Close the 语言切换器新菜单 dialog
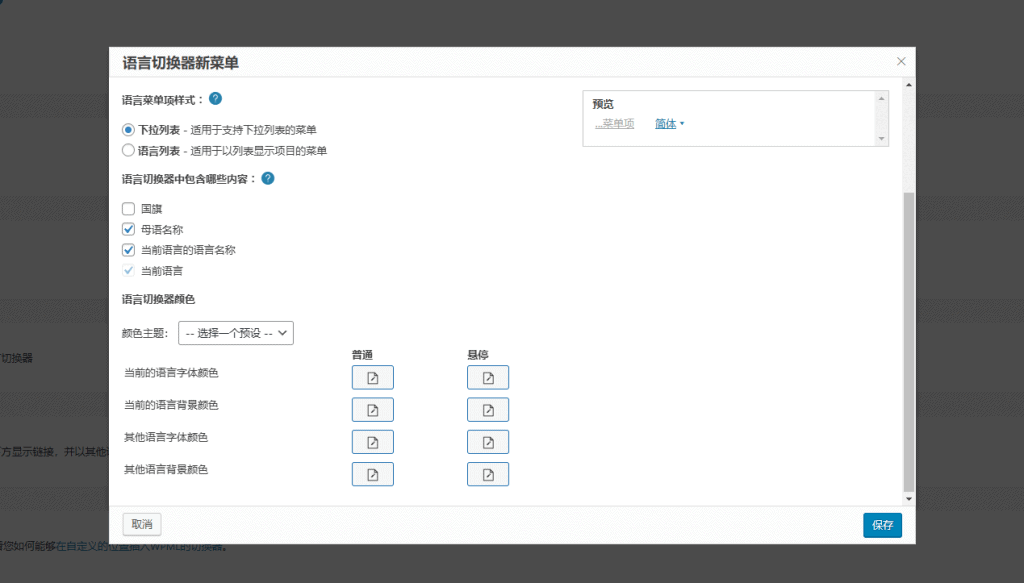1024x583 pixels. 901,61
